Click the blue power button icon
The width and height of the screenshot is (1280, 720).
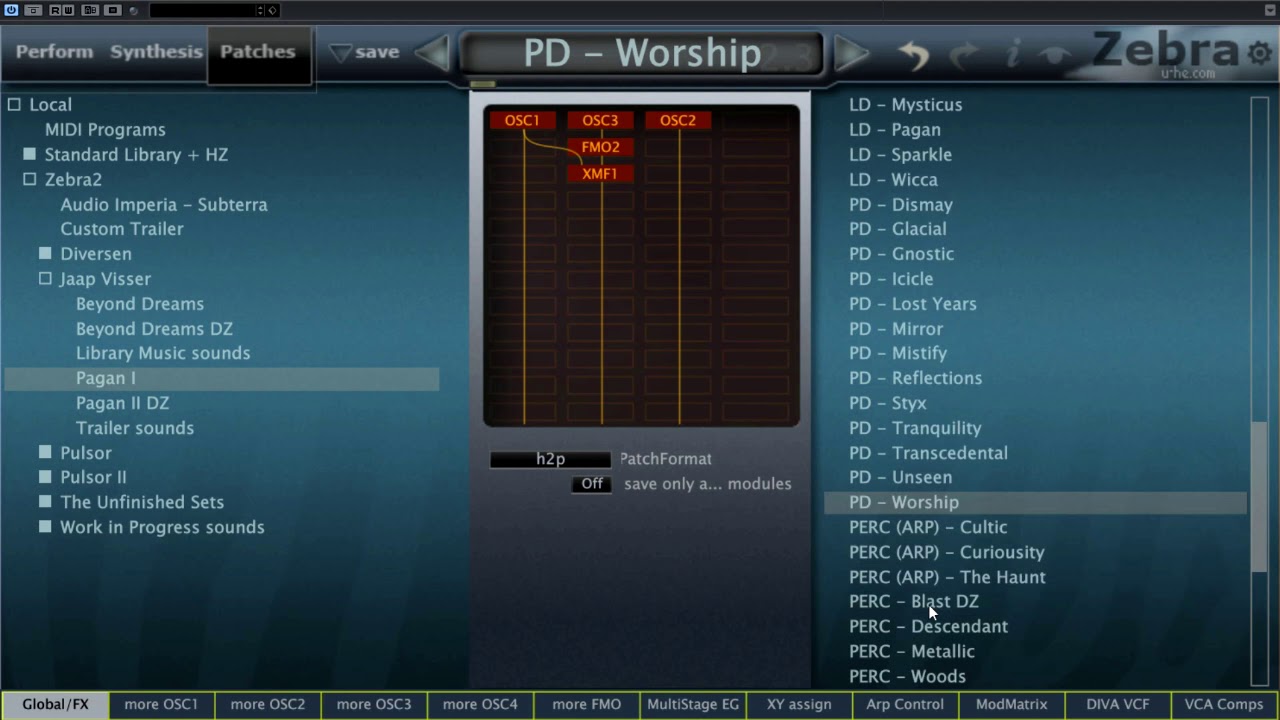(x=11, y=10)
